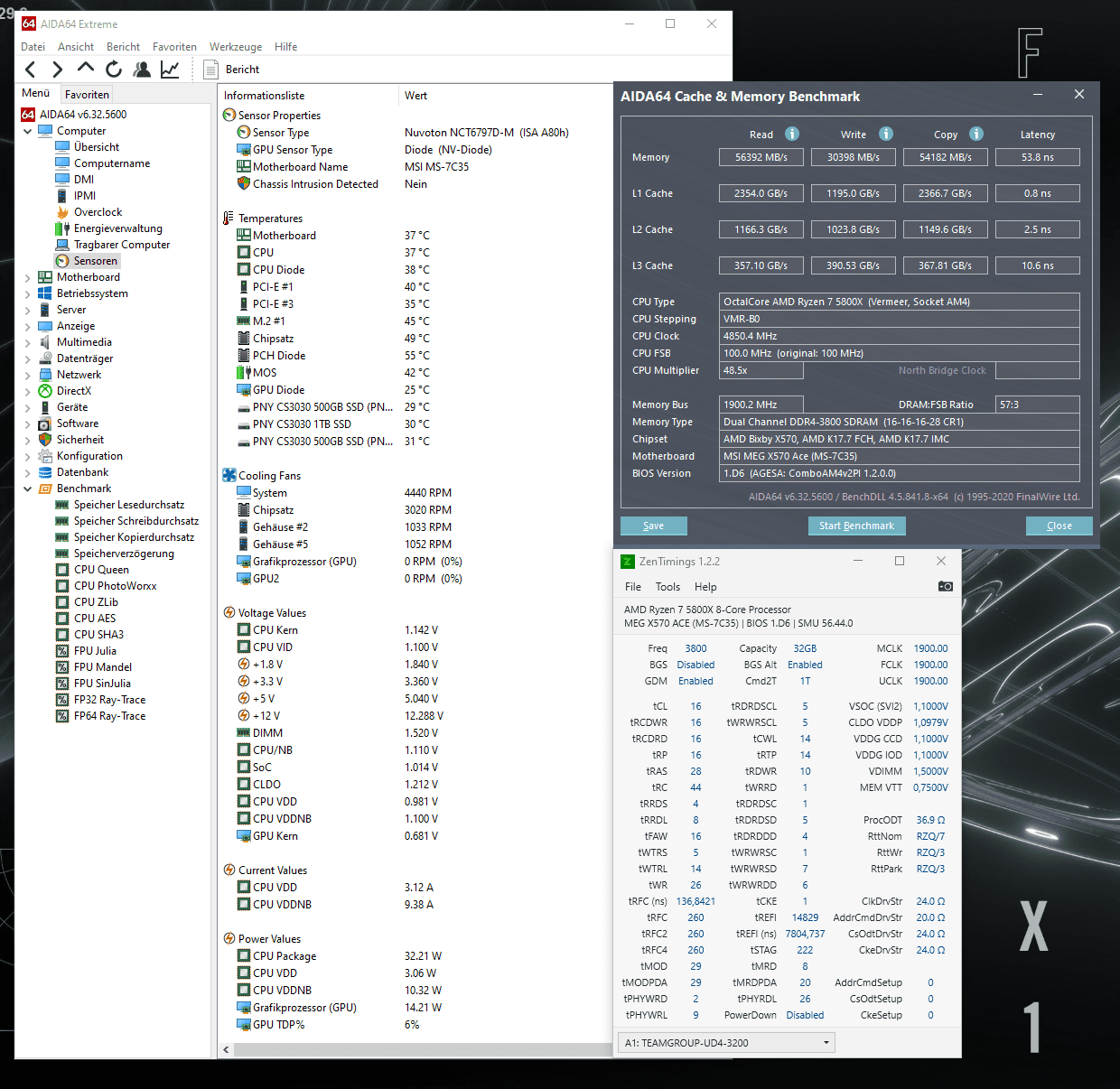Select the Sensoren tree item

(x=96, y=261)
